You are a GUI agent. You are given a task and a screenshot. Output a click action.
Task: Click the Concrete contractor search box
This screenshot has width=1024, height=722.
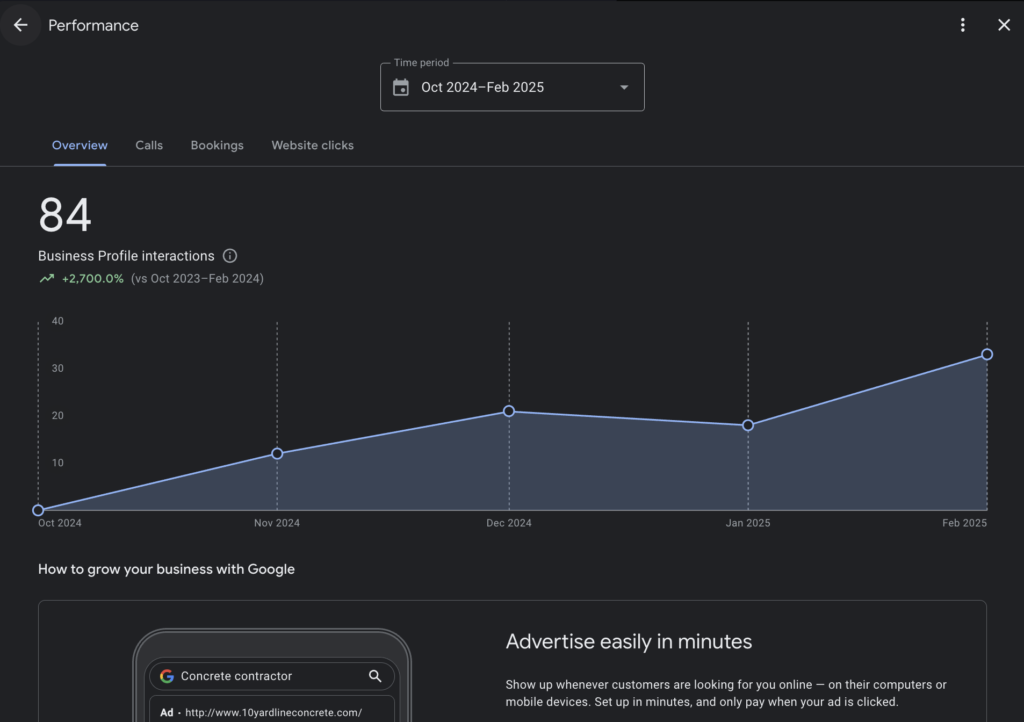(x=272, y=676)
